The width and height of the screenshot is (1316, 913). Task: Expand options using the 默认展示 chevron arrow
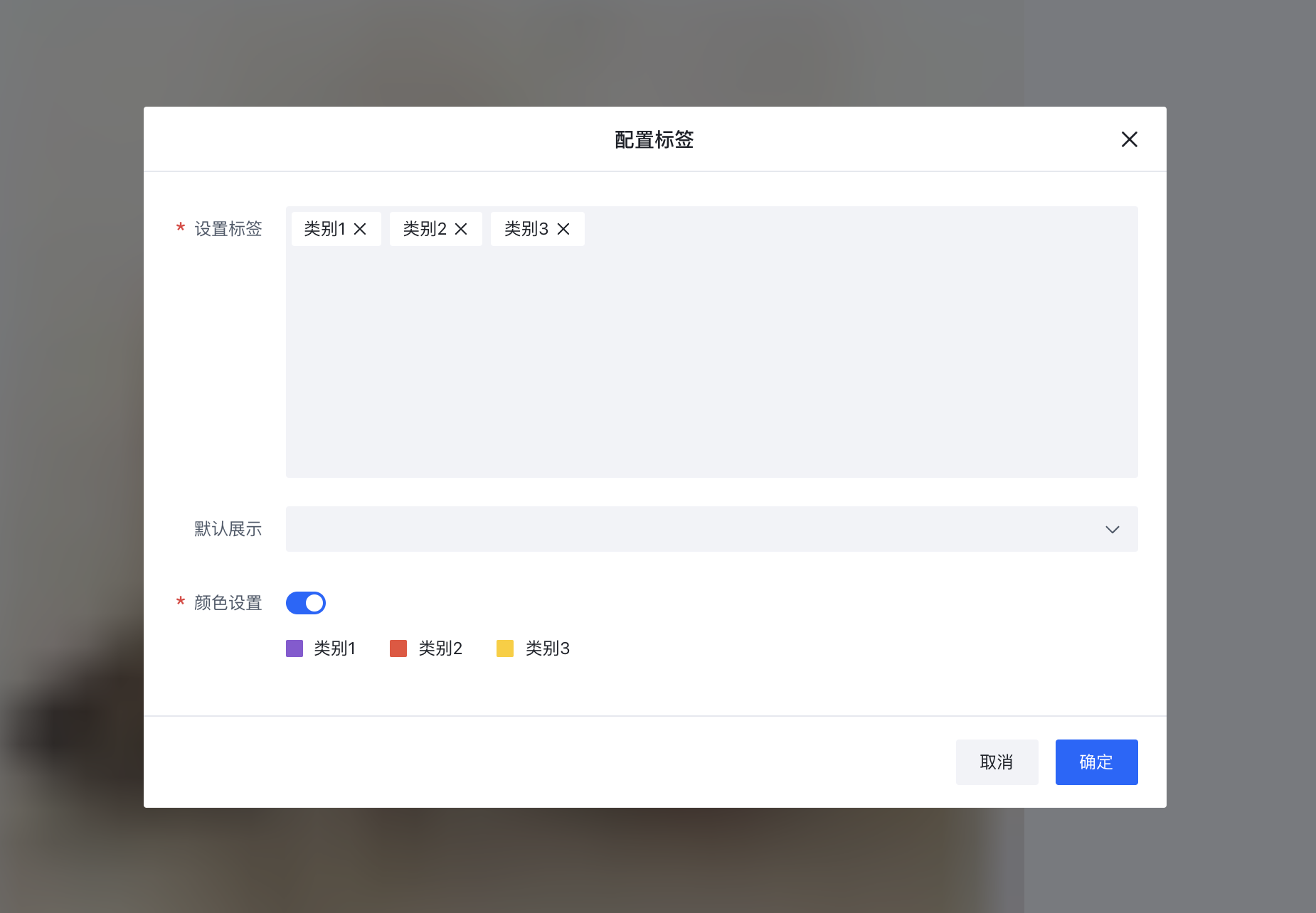(1112, 530)
